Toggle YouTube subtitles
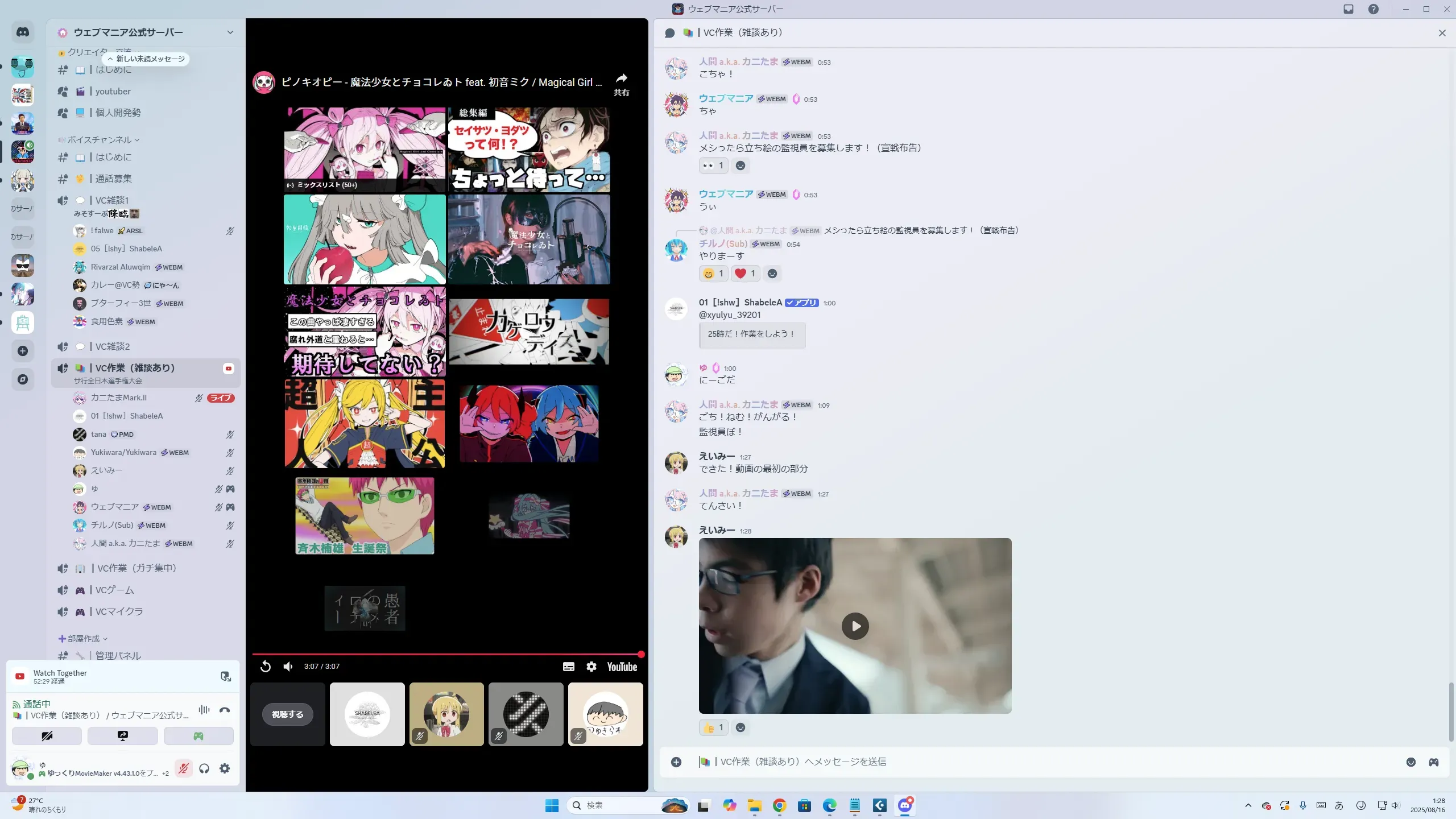1456x819 pixels. [x=568, y=667]
